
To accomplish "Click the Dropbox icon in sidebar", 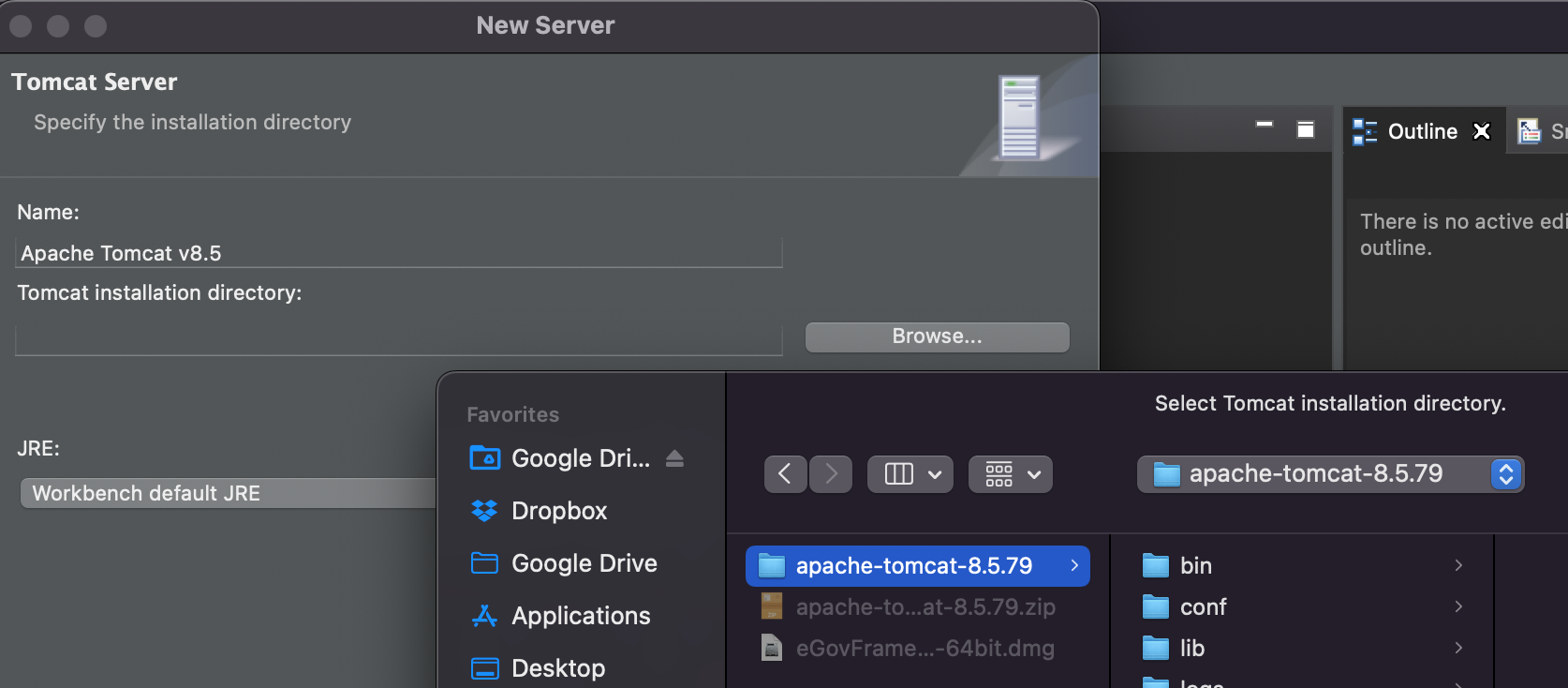I will 484,511.
